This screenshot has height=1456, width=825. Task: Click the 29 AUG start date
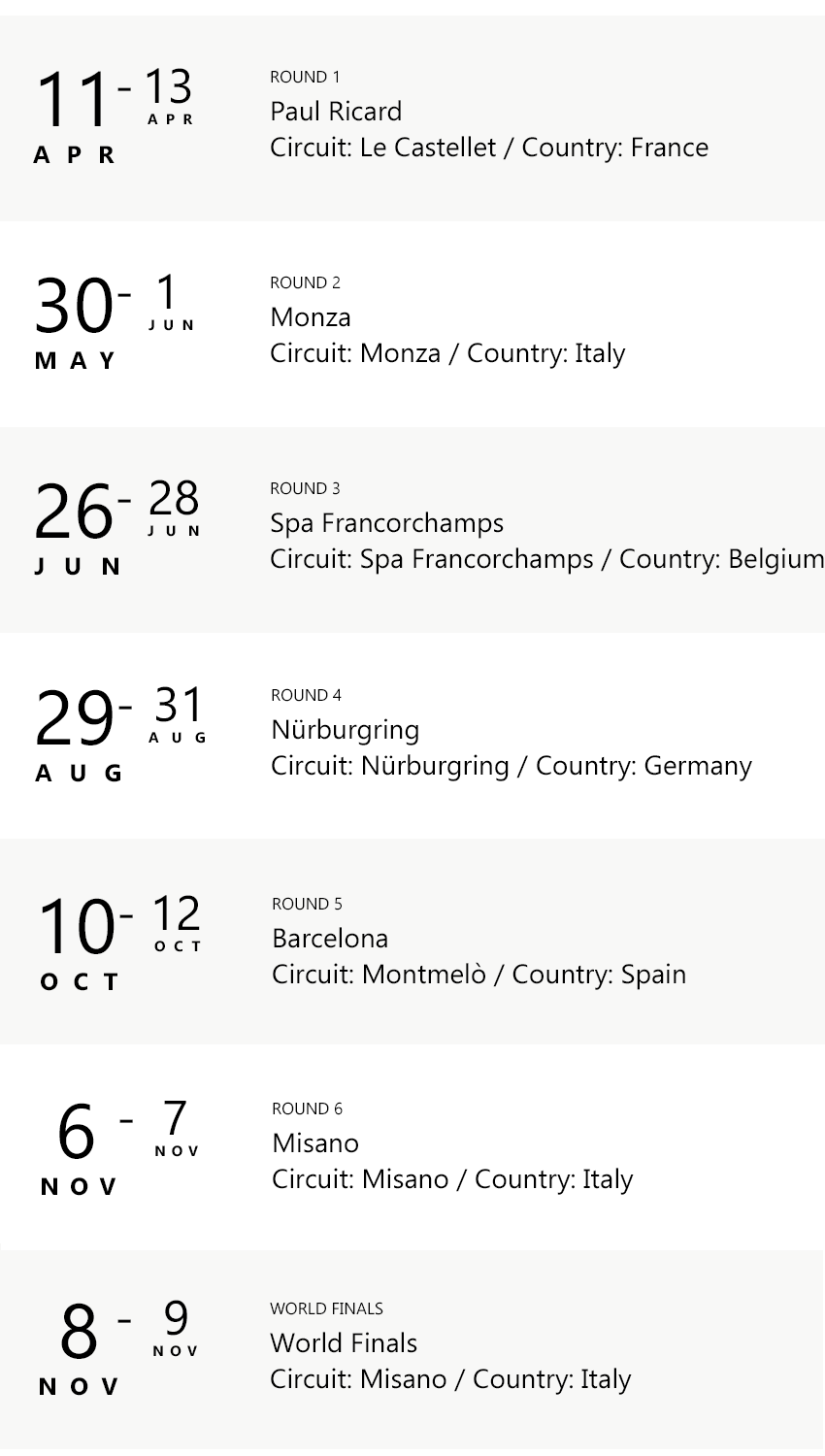click(78, 733)
